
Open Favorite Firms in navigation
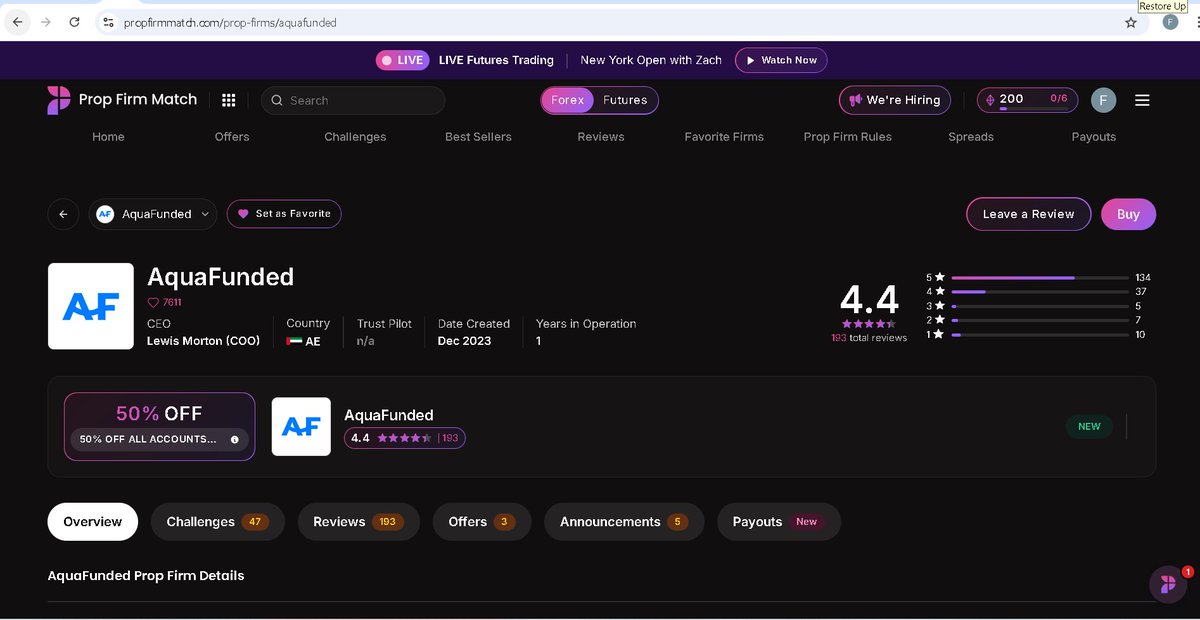tap(724, 137)
